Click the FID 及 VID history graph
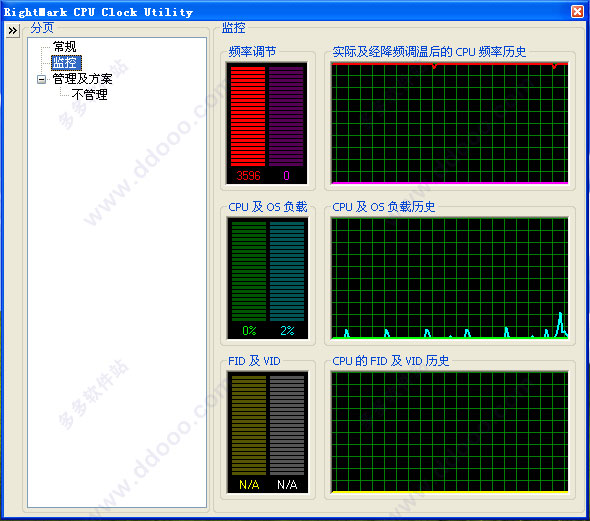This screenshot has height=521, width=590. 450,433
